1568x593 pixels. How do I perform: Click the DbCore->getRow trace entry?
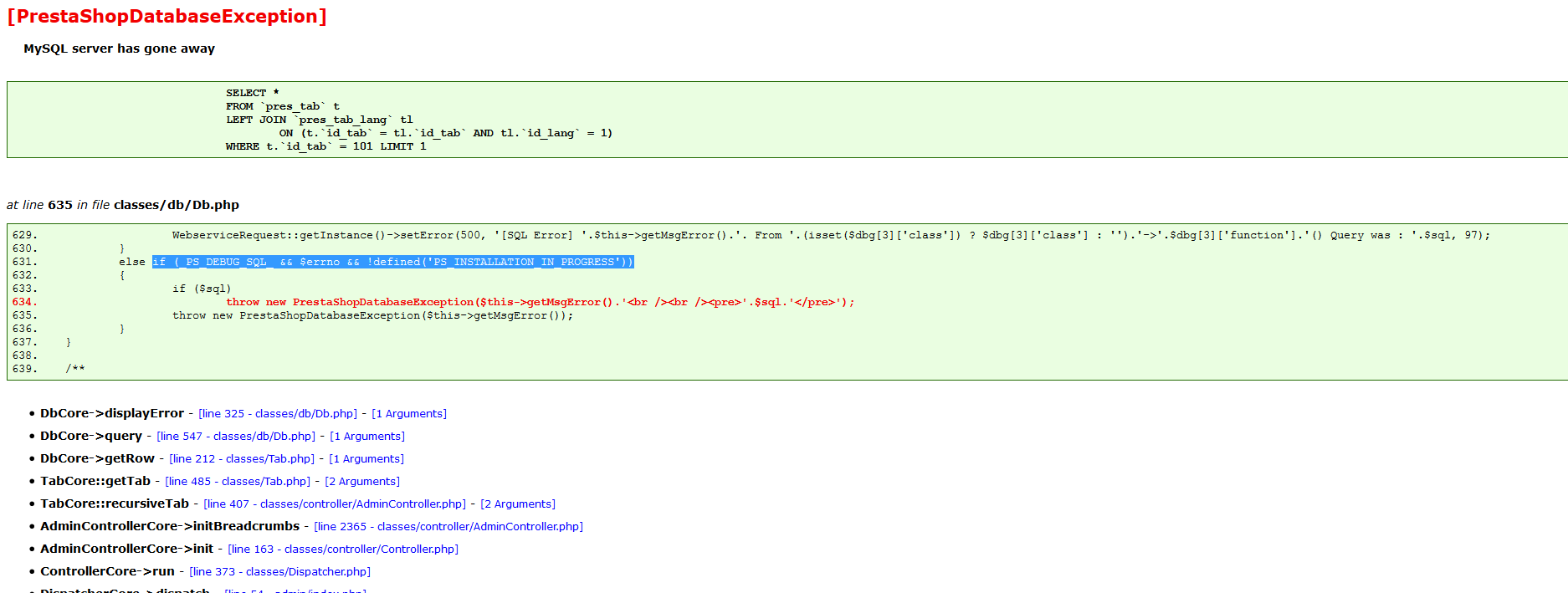pos(97,458)
